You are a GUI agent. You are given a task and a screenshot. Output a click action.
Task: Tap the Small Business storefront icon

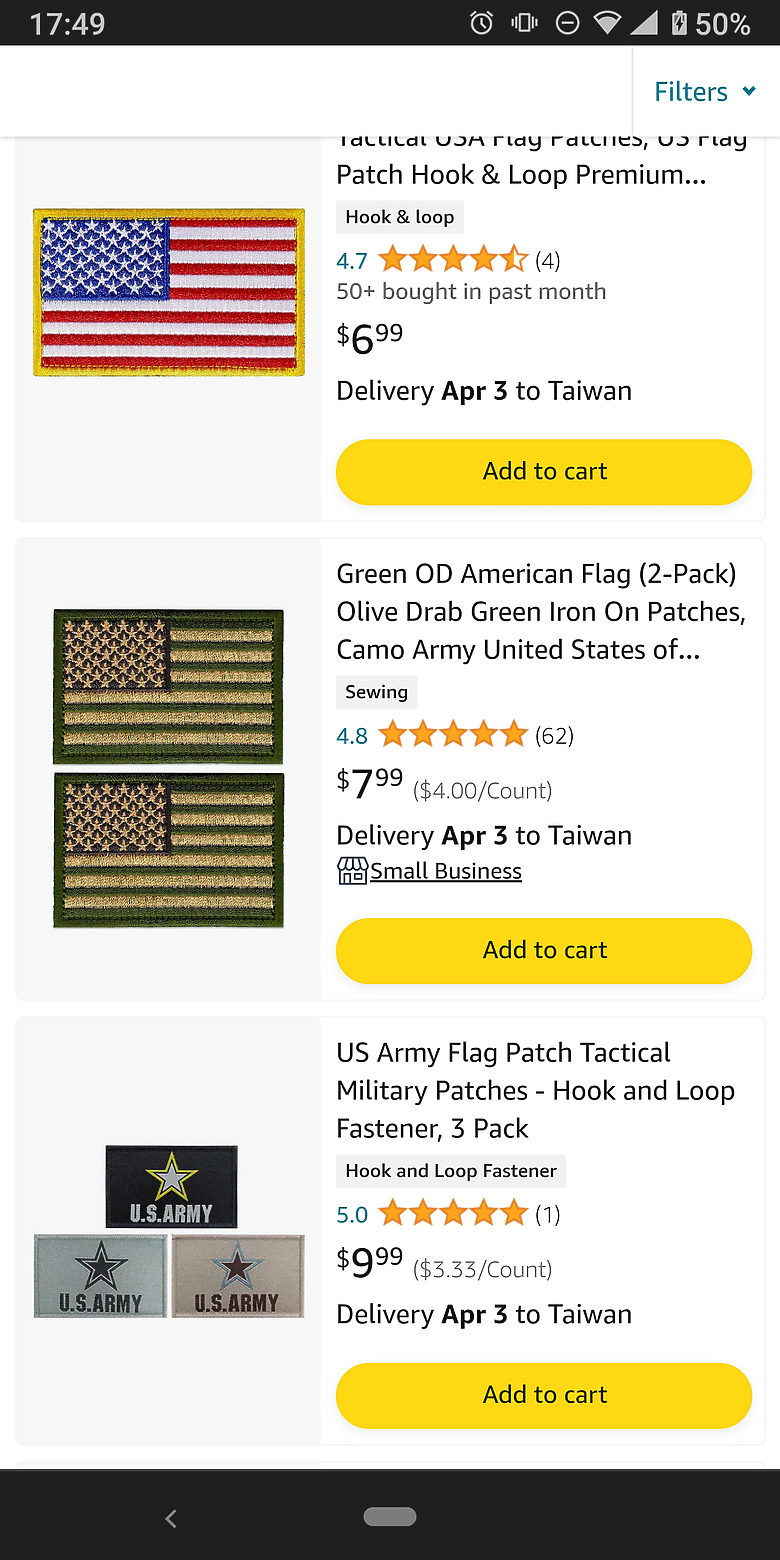click(x=352, y=871)
